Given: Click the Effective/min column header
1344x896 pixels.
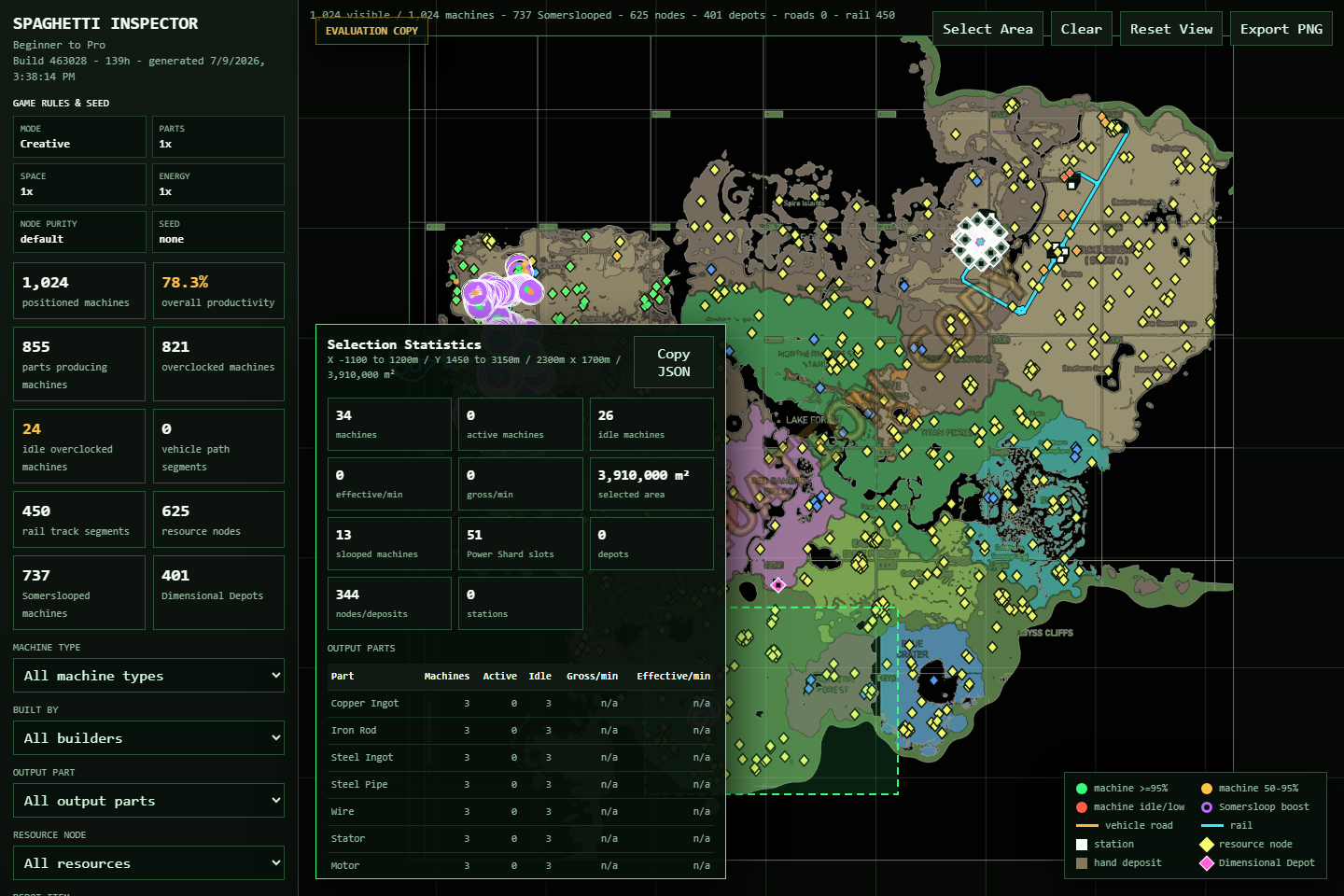Looking at the screenshot, I should (x=673, y=676).
